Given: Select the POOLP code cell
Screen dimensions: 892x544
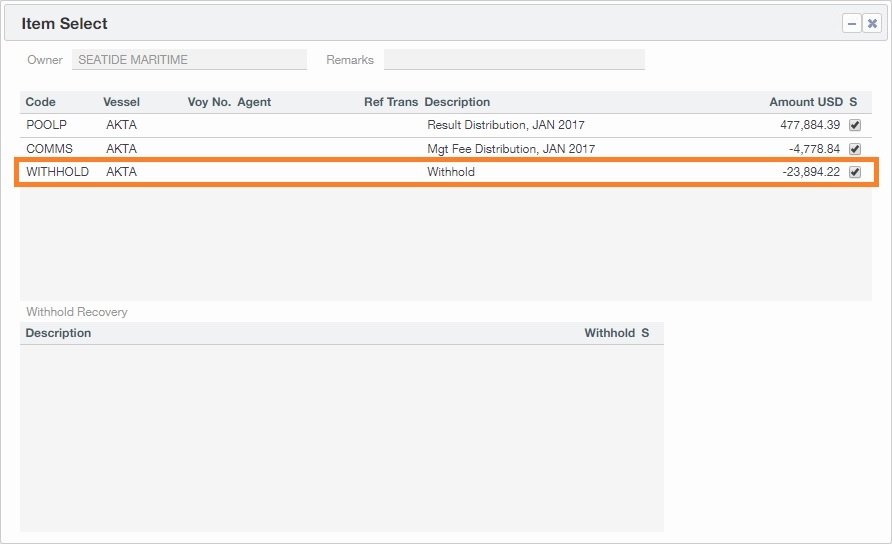Looking at the screenshot, I should pyautogui.click(x=45, y=125).
